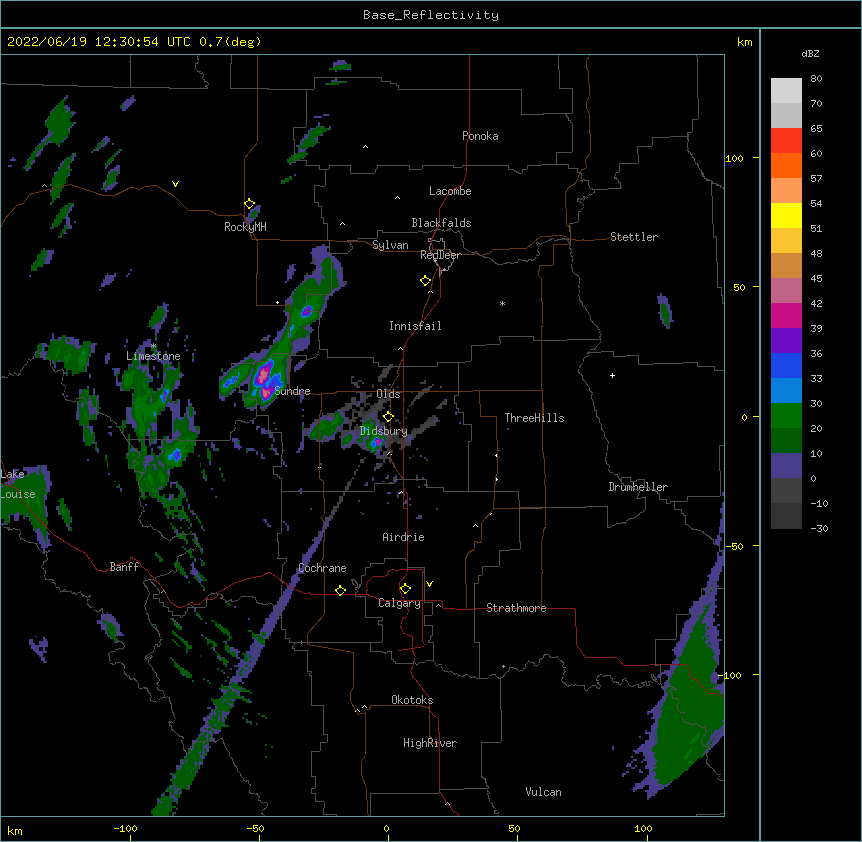Select the Strathmore label
Image resolution: width=862 pixels, height=842 pixels.
516,608
